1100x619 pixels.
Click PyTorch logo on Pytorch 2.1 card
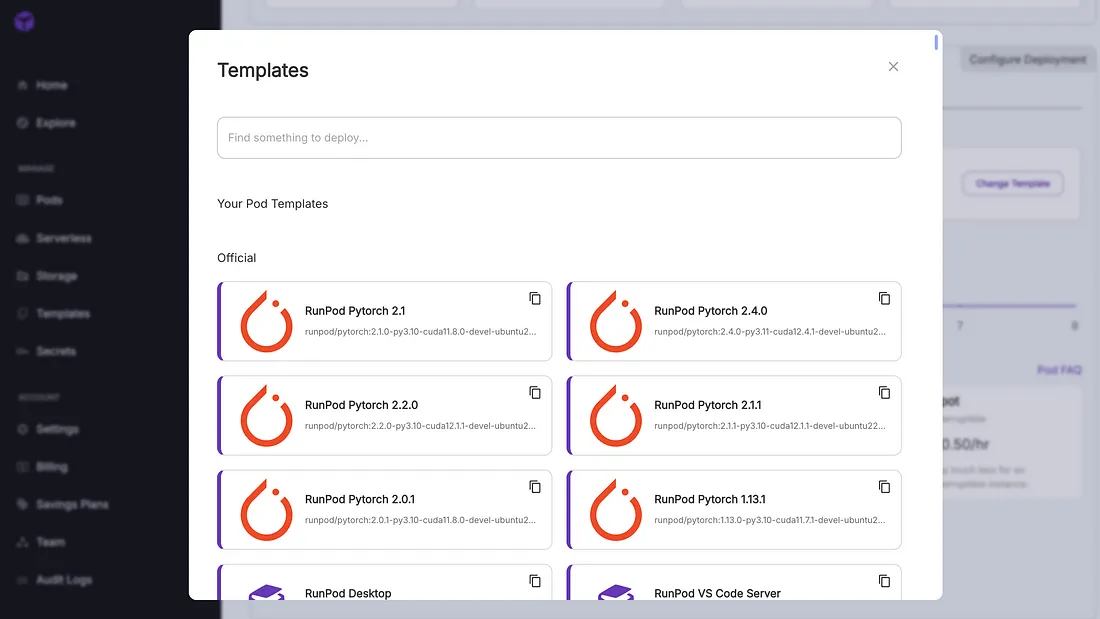(x=267, y=321)
